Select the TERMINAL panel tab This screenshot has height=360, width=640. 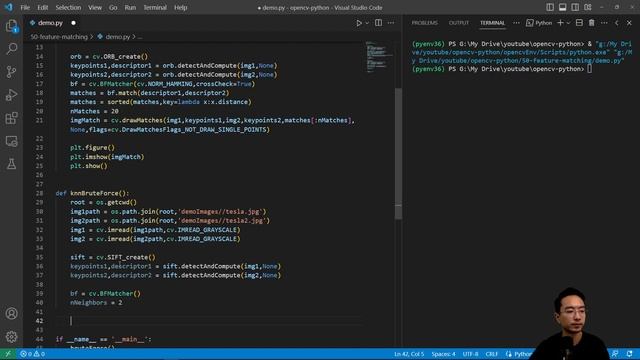[492, 23]
